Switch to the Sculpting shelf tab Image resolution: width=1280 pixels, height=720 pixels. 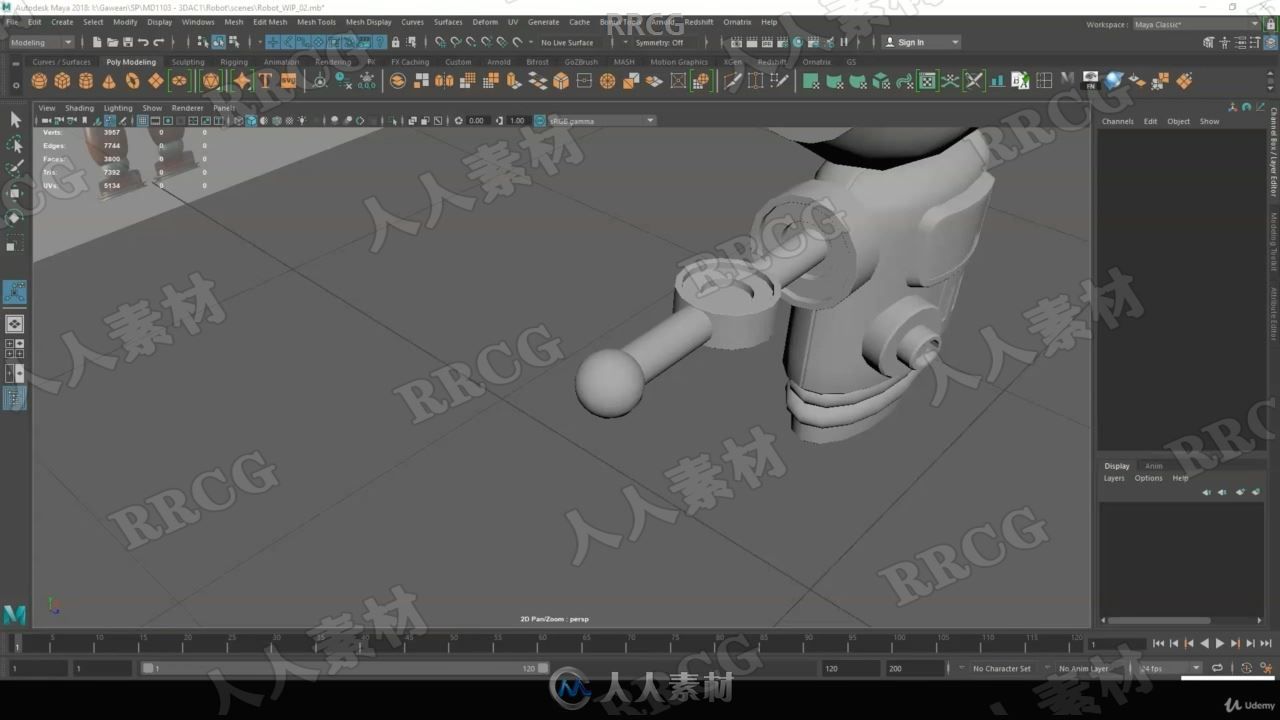click(x=188, y=62)
